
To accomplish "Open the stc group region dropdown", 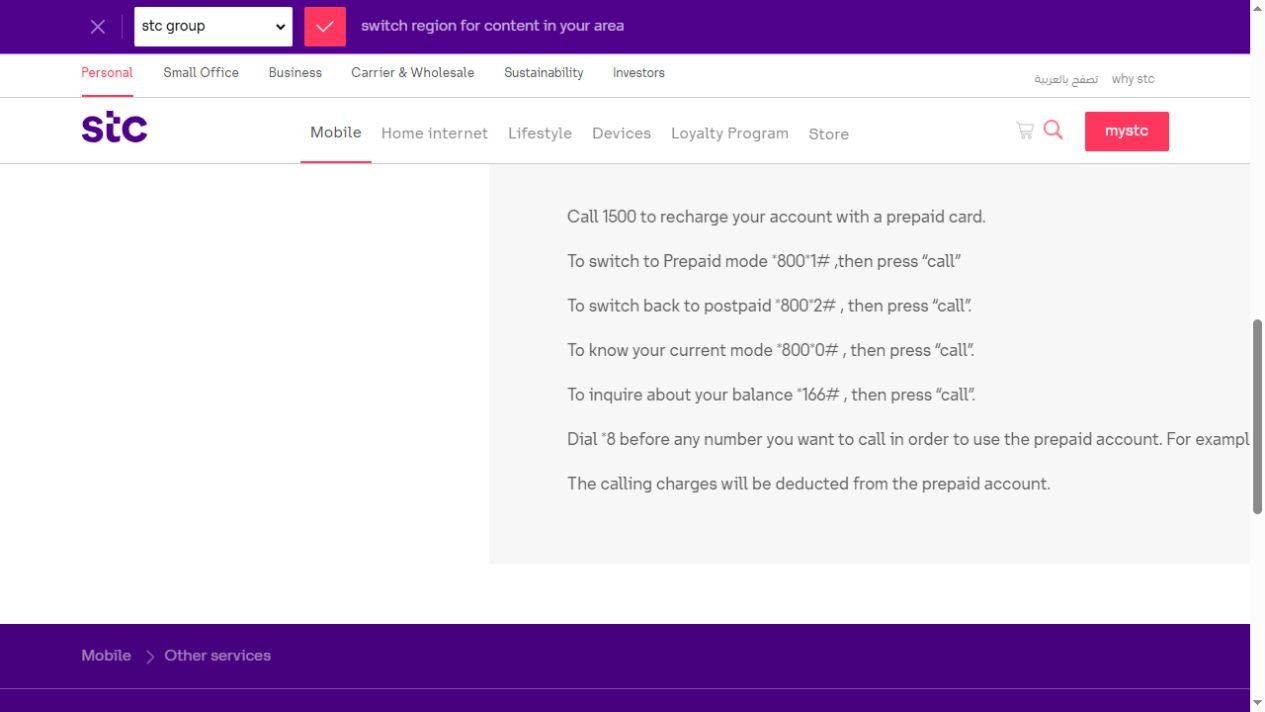I will [x=213, y=27].
